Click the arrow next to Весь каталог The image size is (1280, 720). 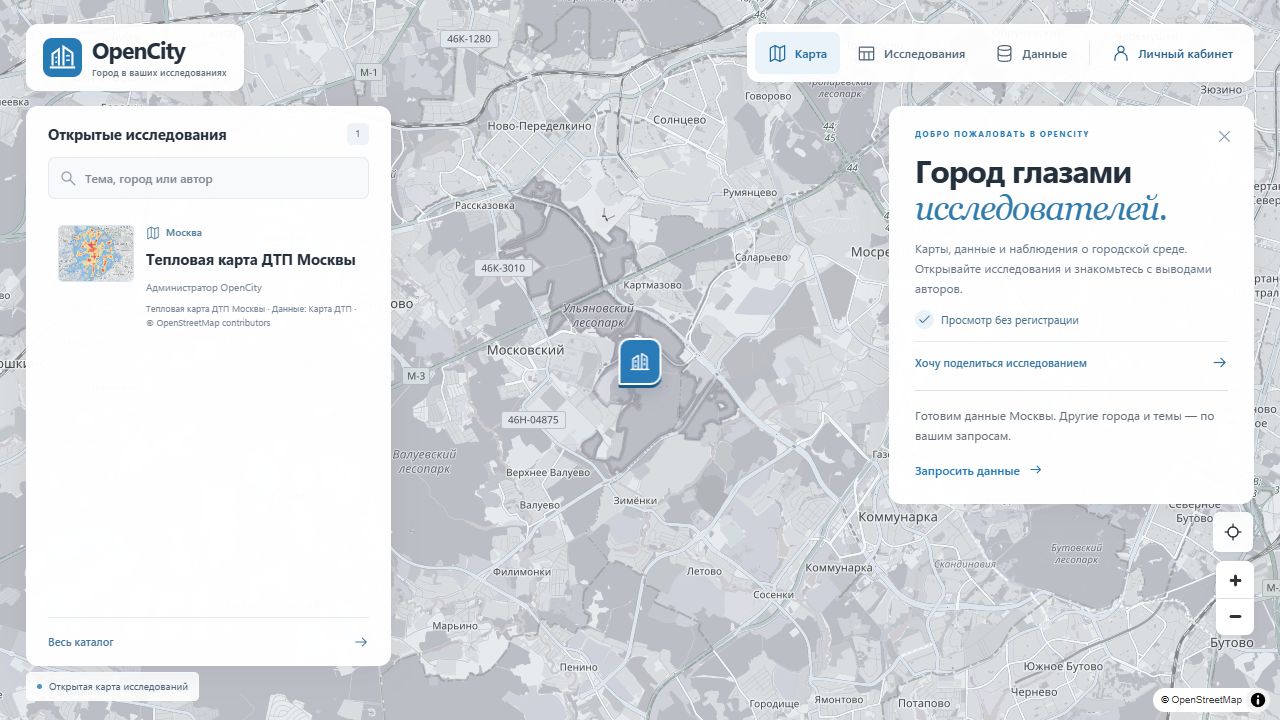tap(361, 642)
